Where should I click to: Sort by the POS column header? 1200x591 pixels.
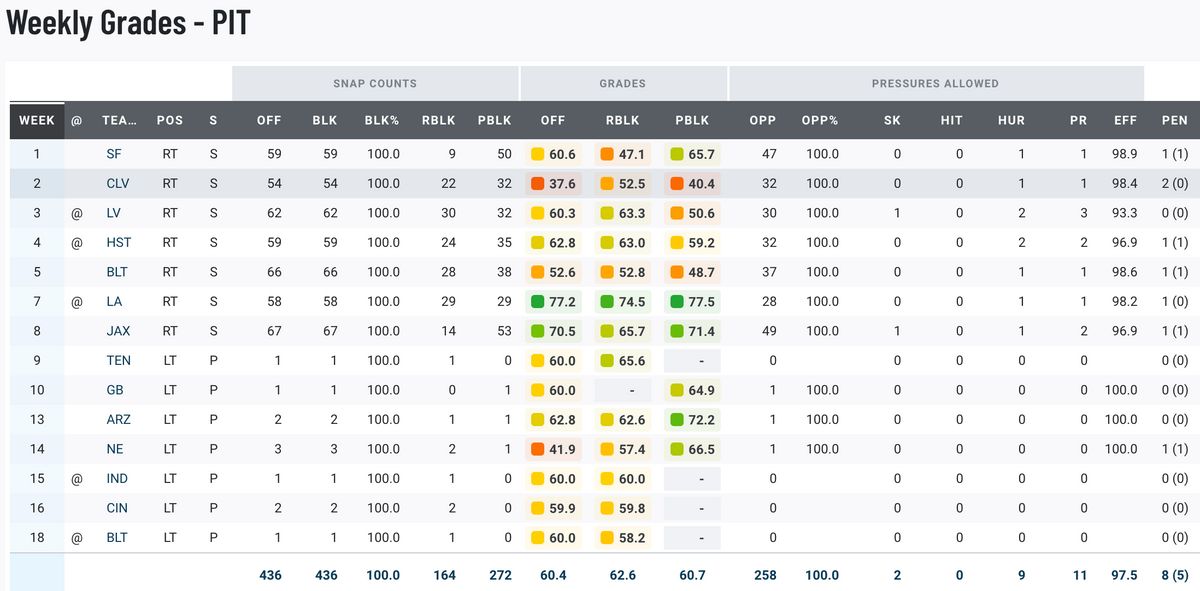(x=170, y=120)
